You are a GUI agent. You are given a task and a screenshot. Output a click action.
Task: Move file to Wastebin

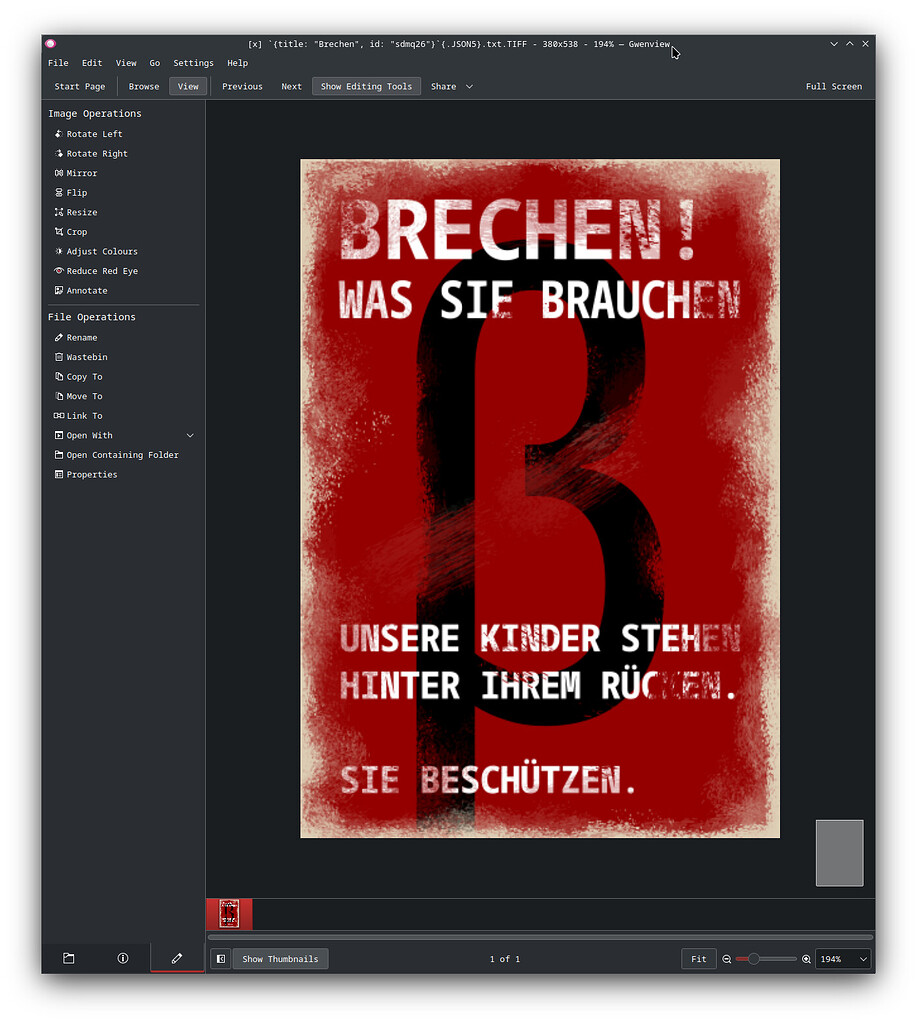coord(86,357)
